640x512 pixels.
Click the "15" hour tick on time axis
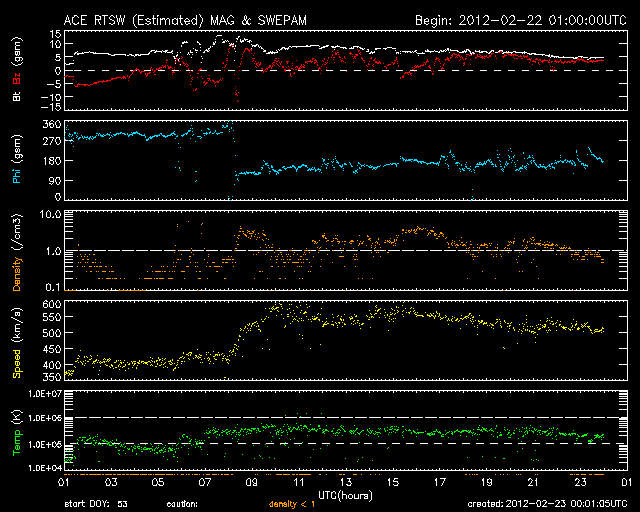tap(393, 483)
